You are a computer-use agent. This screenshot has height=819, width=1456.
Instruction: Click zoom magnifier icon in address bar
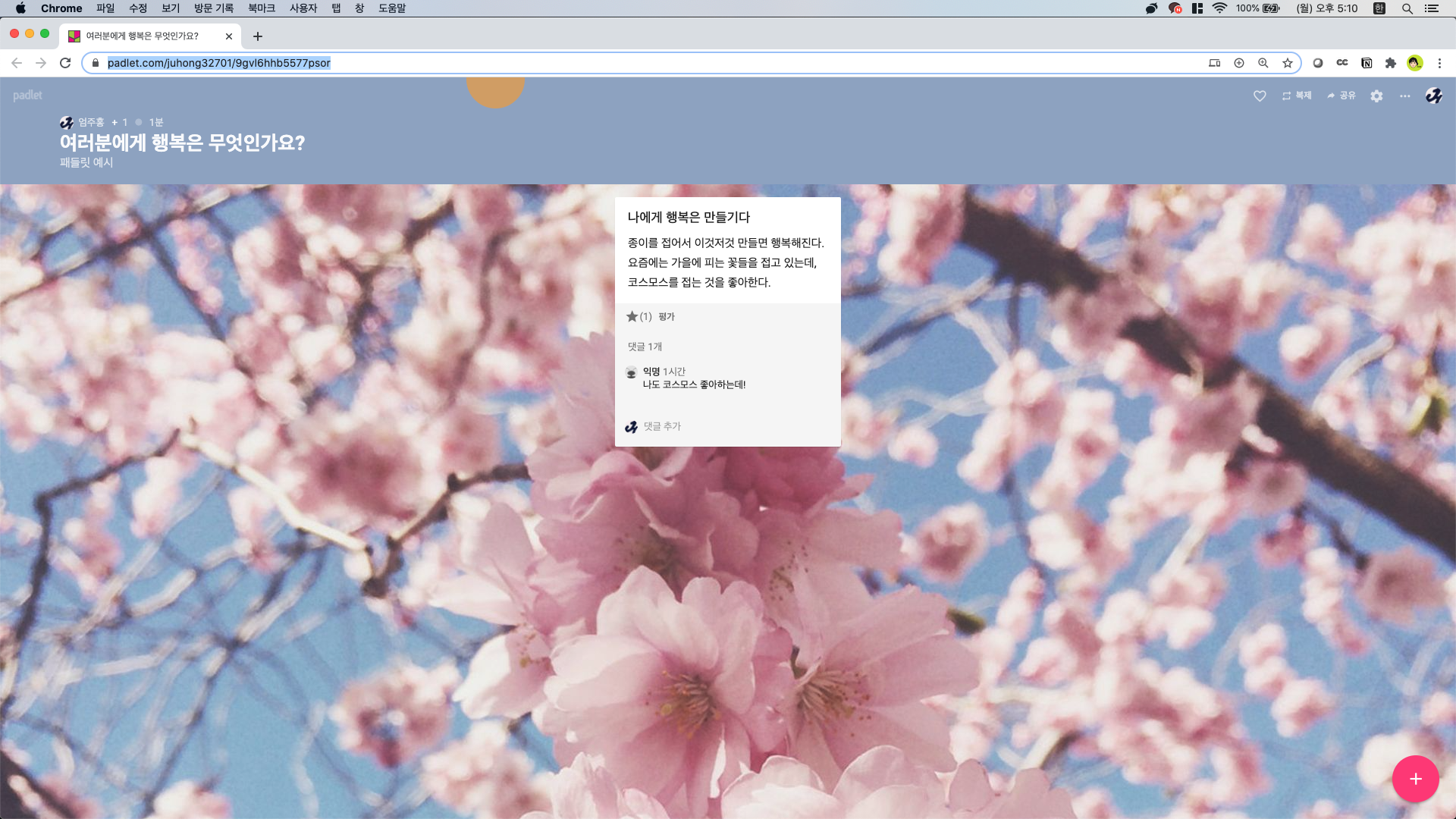click(x=1263, y=63)
